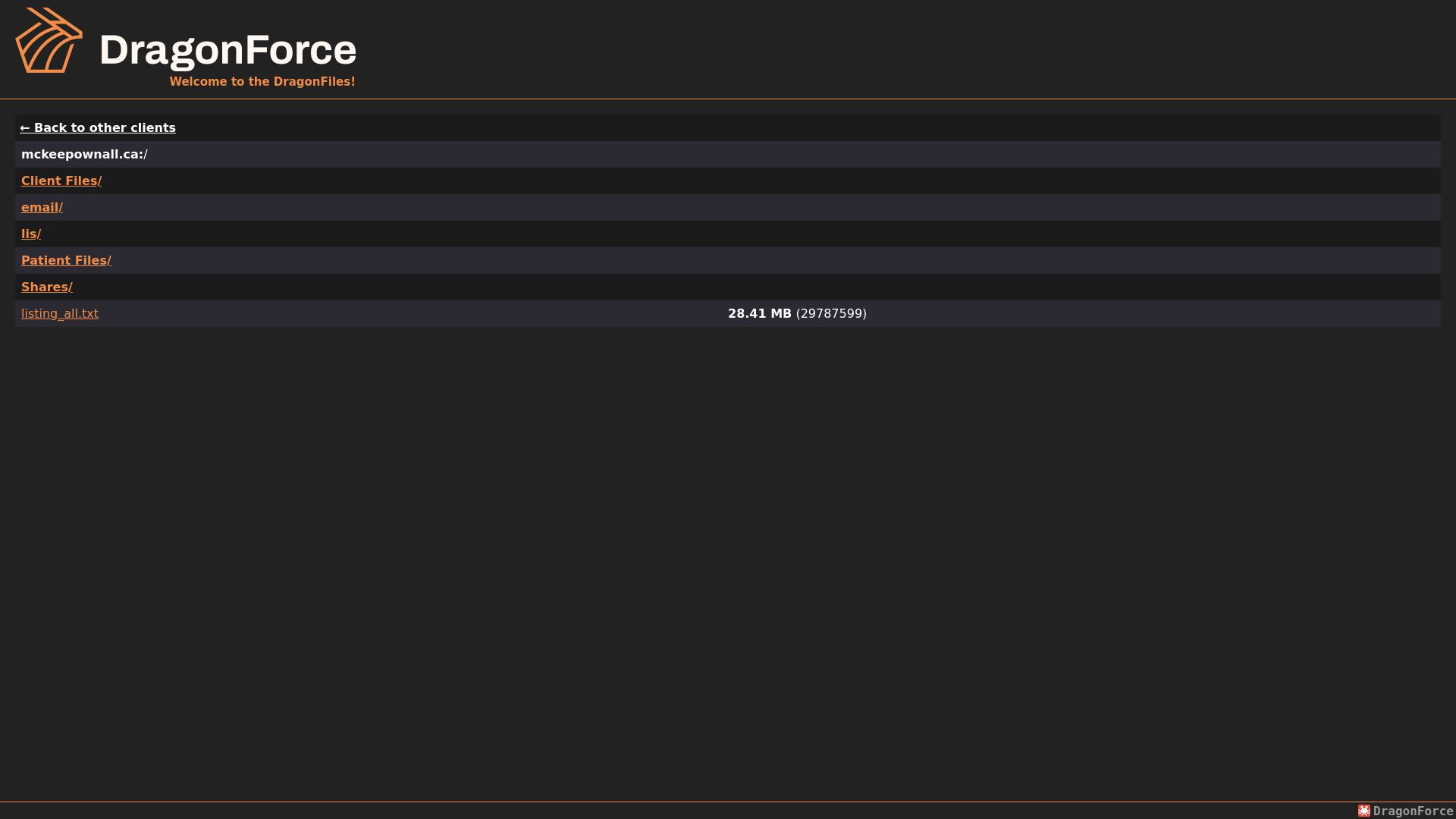Browse the Shares folder

[47, 287]
